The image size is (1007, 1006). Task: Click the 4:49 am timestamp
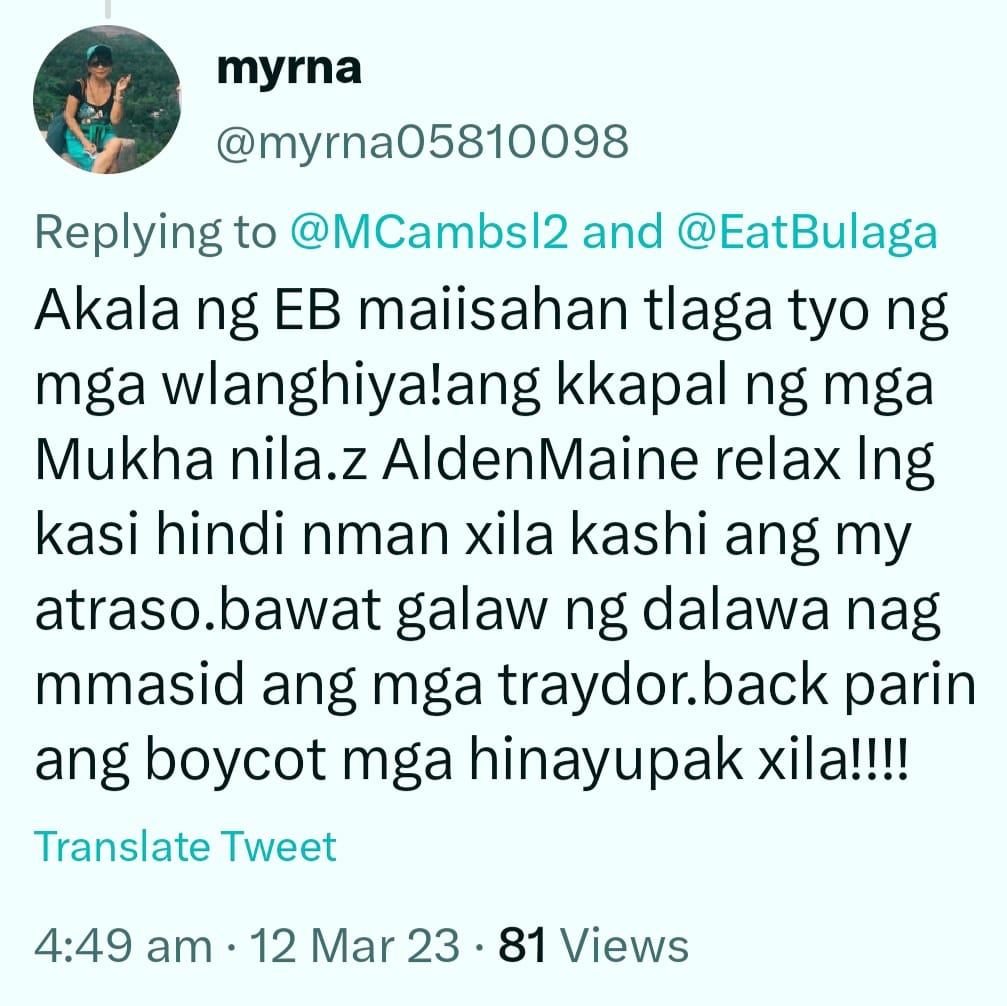click(x=123, y=946)
